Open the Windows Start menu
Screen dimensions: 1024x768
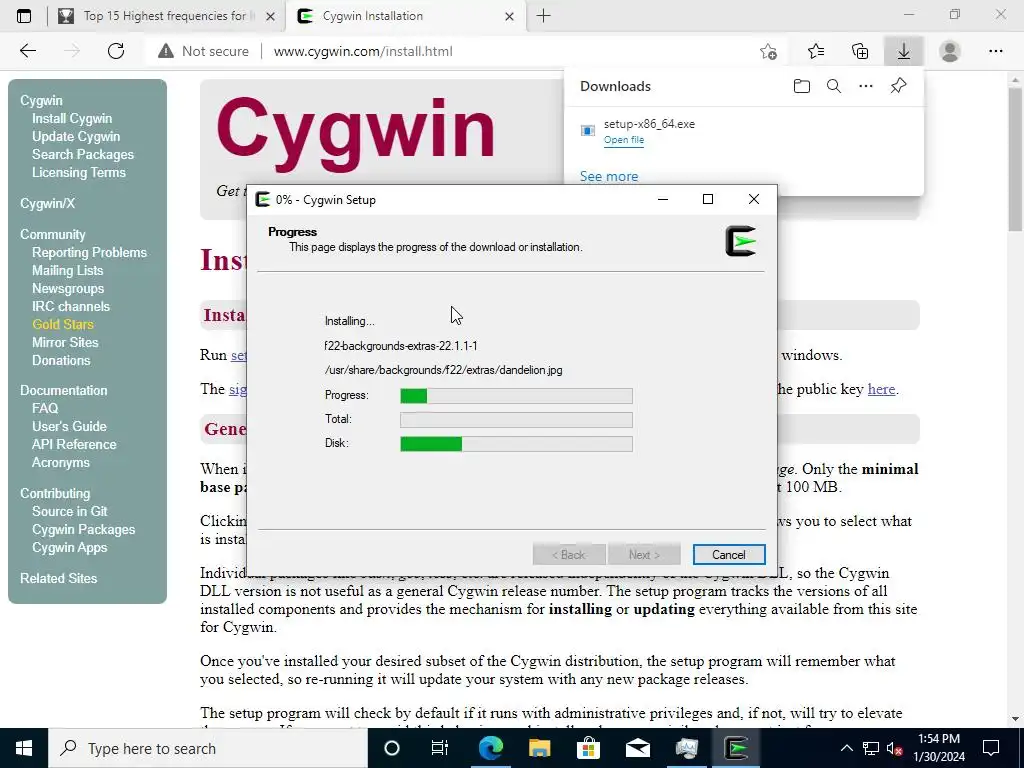tap(24, 748)
